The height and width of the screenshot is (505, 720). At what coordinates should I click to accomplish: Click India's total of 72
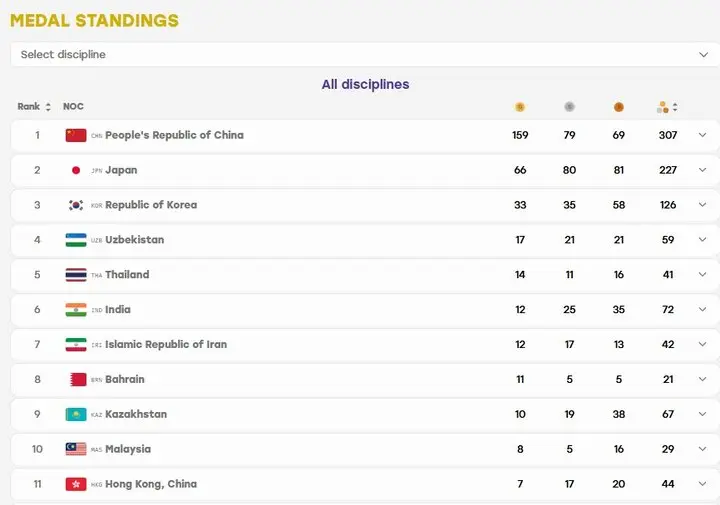pos(668,309)
